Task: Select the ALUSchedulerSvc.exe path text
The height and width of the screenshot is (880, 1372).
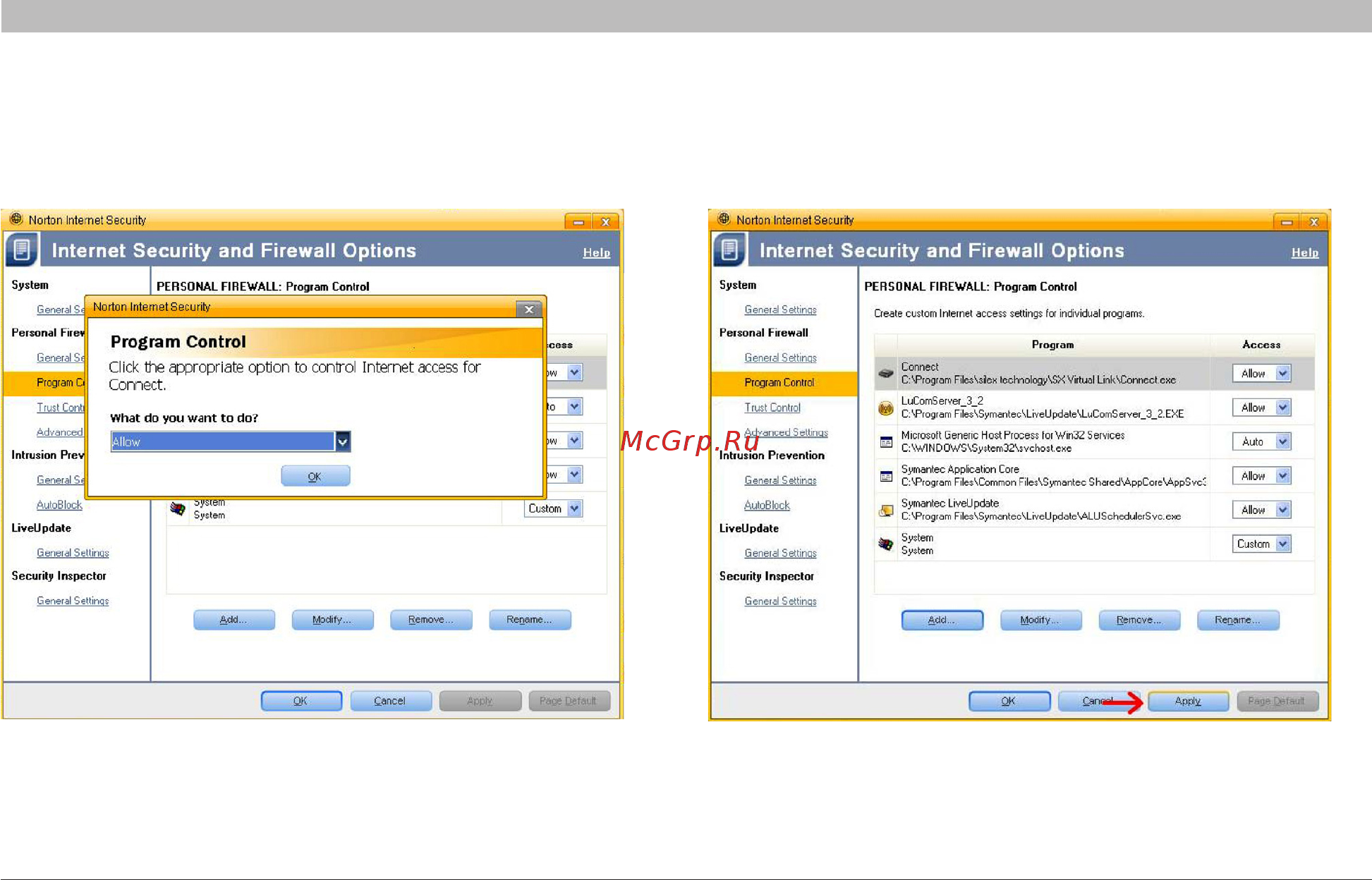Action: point(1040,516)
